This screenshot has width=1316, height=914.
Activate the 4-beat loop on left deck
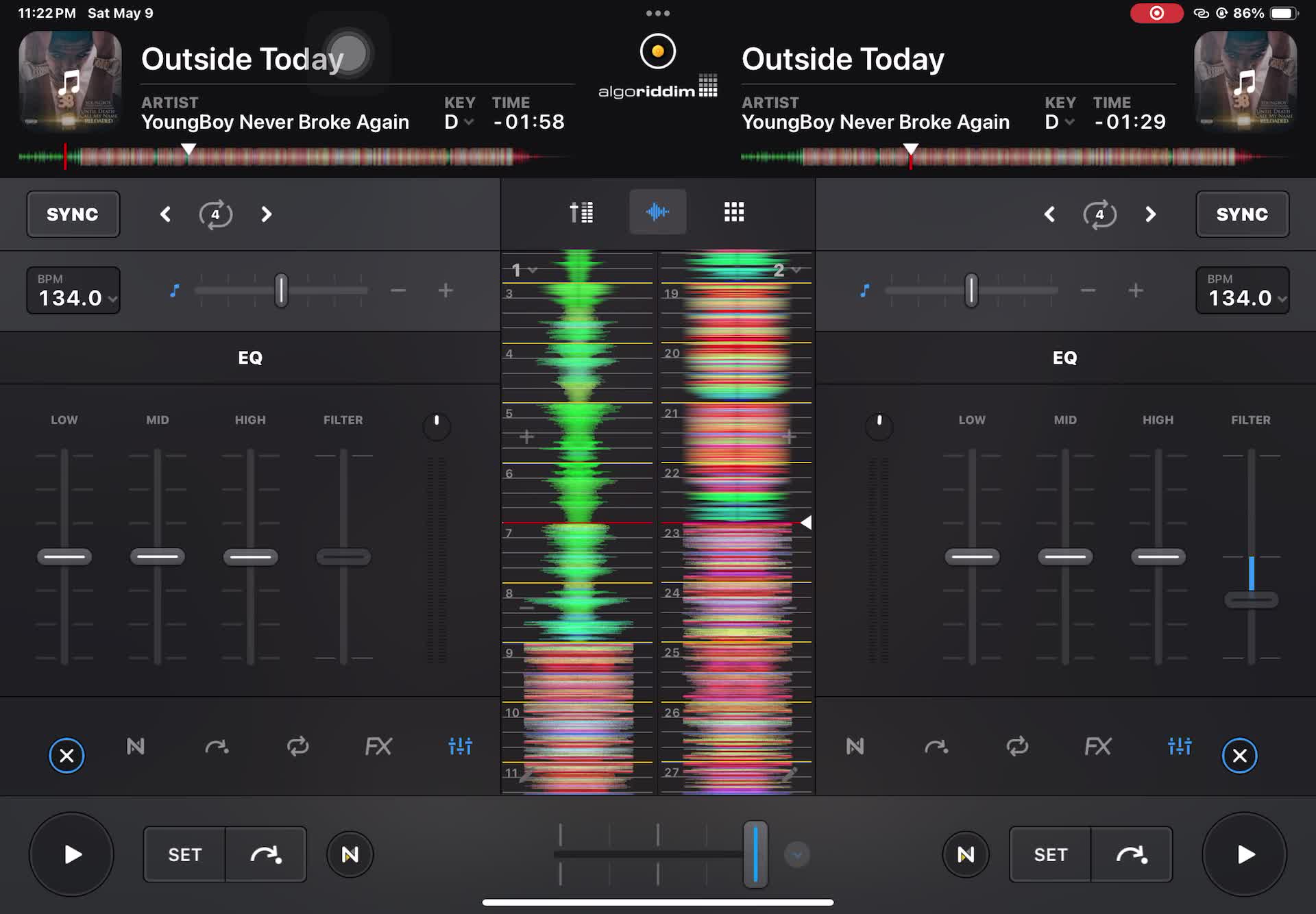point(215,214)
